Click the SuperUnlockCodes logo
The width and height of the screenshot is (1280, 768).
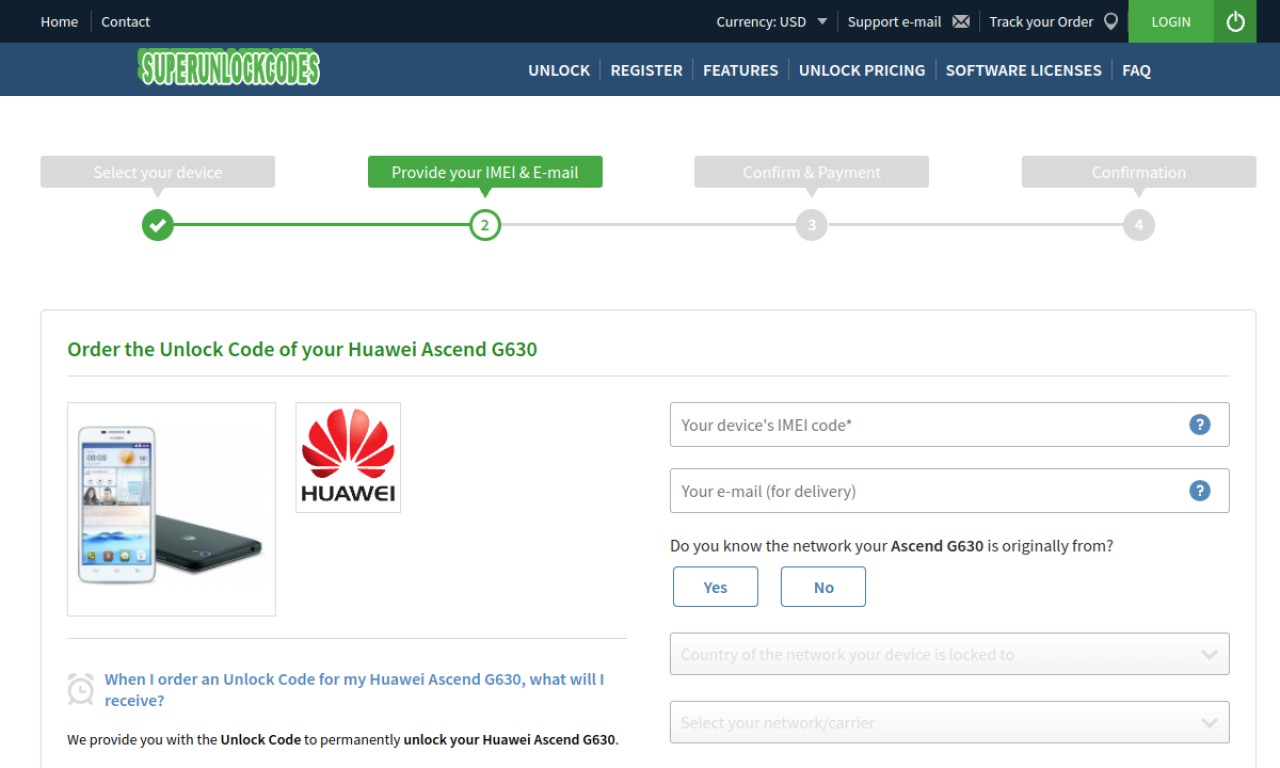pyautogui.click(x=229, y=68)
